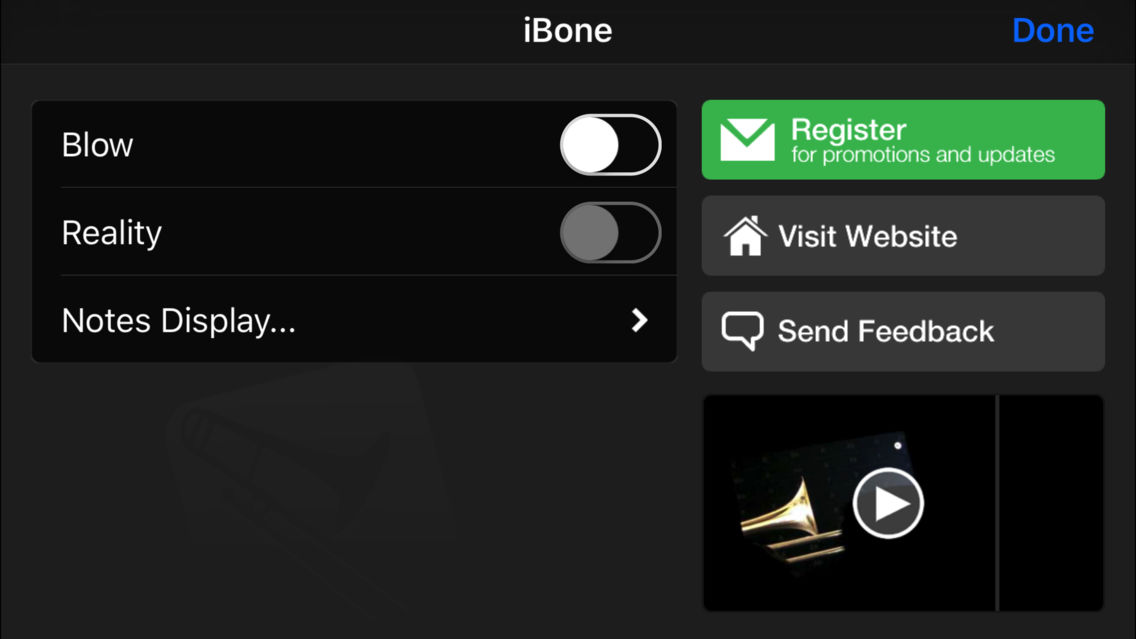Turn on the Reality switch
This screenshot has height=639, width=1136.
coord(610,232)
